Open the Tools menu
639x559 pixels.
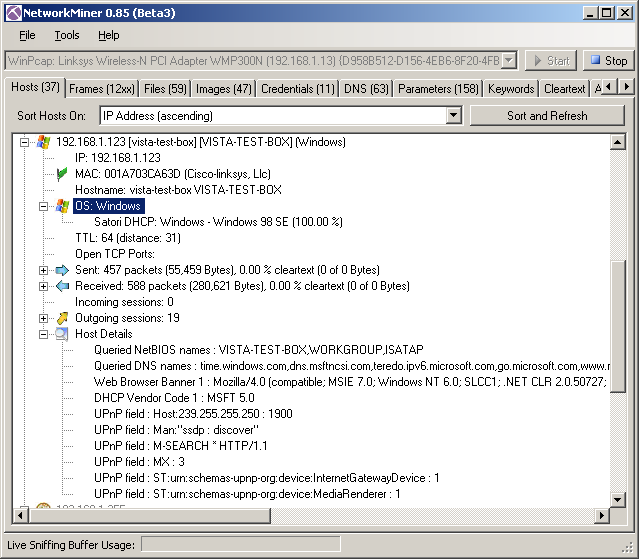click(67, 35)
